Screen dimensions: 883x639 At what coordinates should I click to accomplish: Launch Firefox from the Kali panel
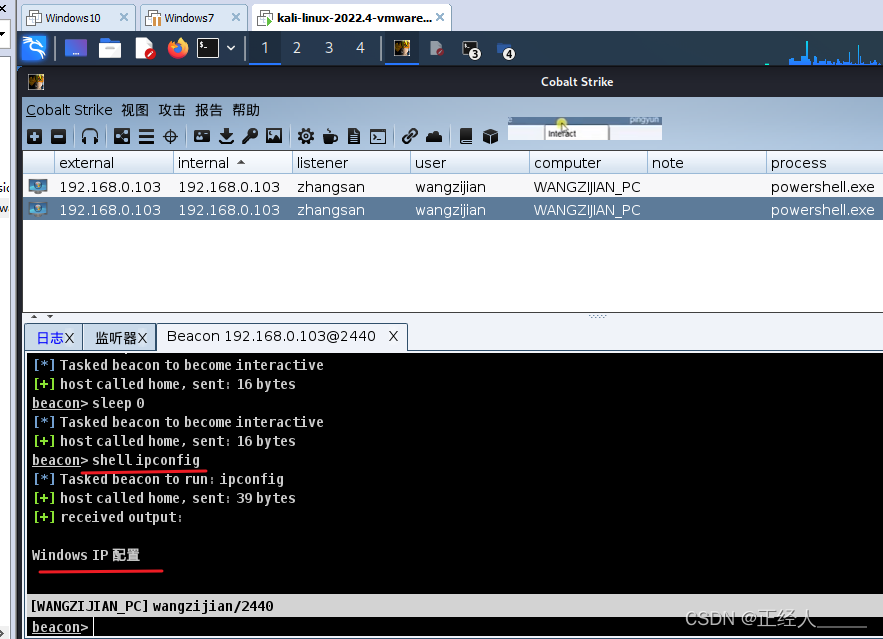click(x=178, y=48)
